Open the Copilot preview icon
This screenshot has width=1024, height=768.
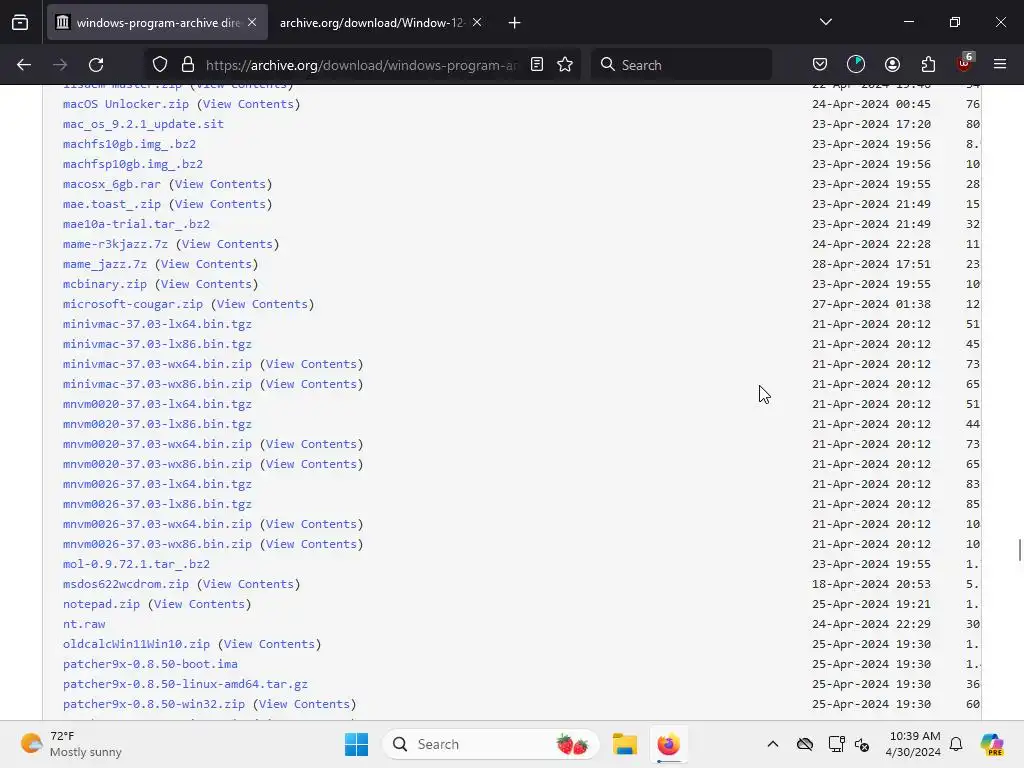click(x=992, y=744)
